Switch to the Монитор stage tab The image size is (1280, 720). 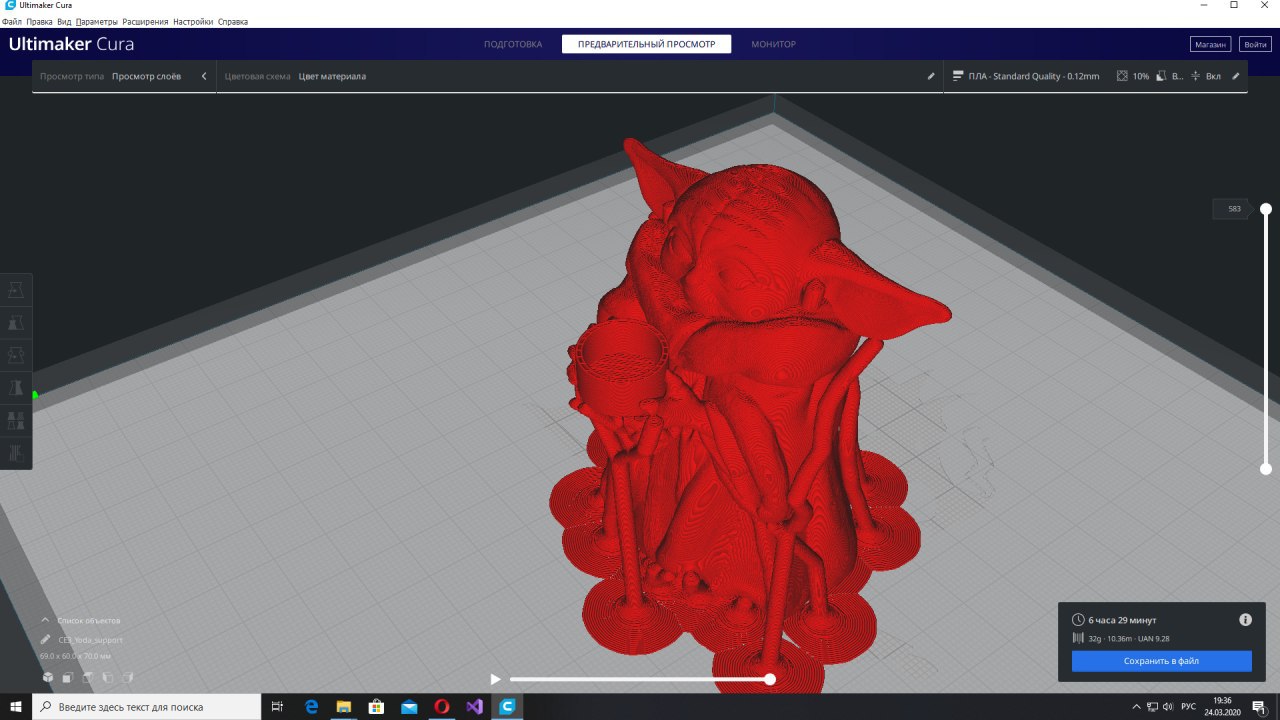(x=773, y=44)
